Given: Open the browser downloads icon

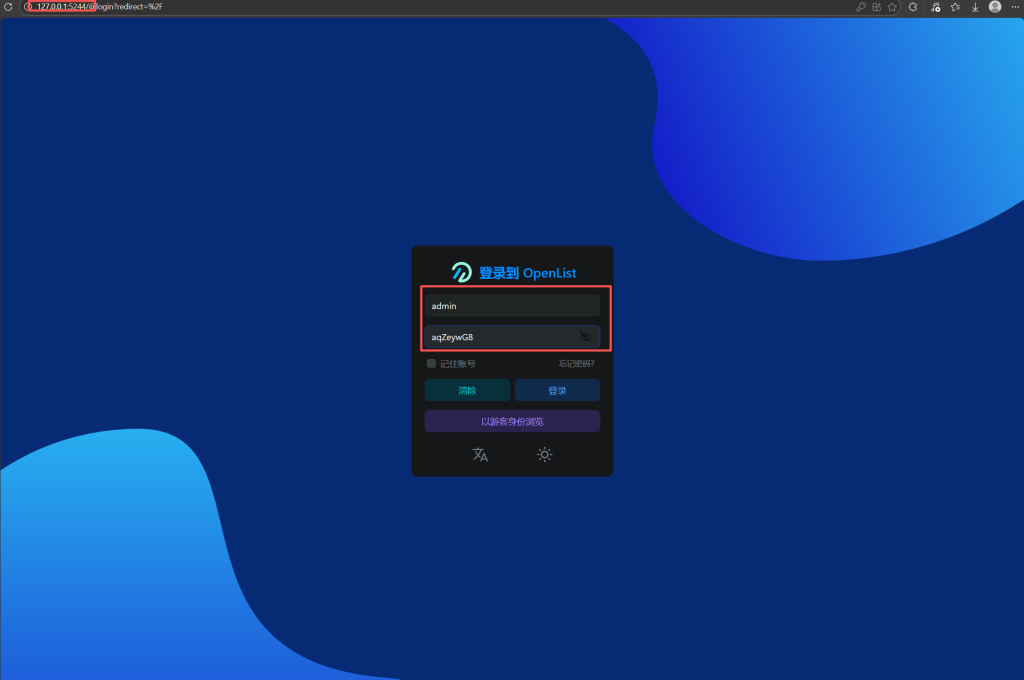Looking at the screenshot, I should [975, 7].
